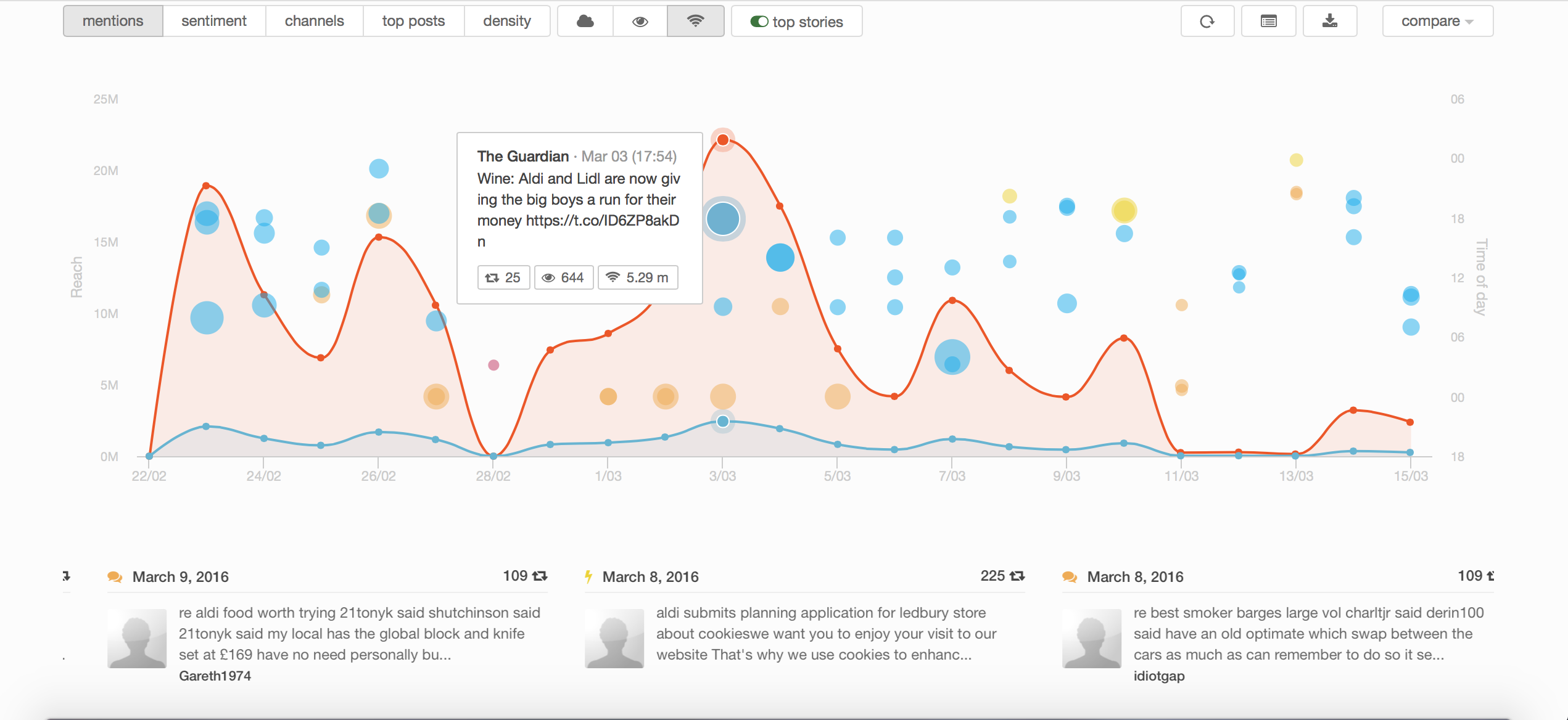Toggle the top stories switch

click(759, 22)
